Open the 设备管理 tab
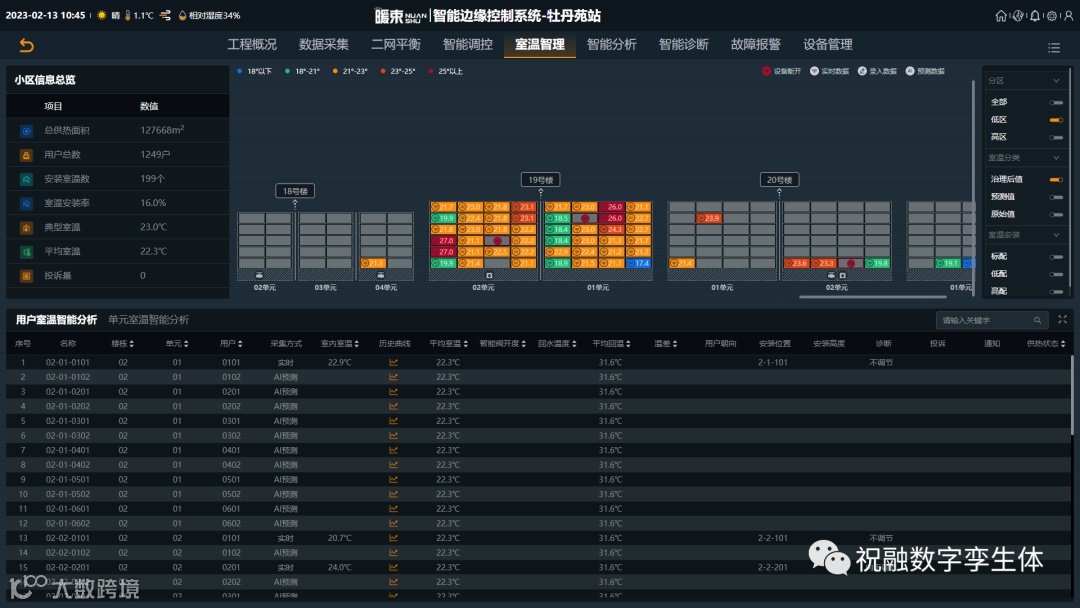1080x608 pixels. 827,44
